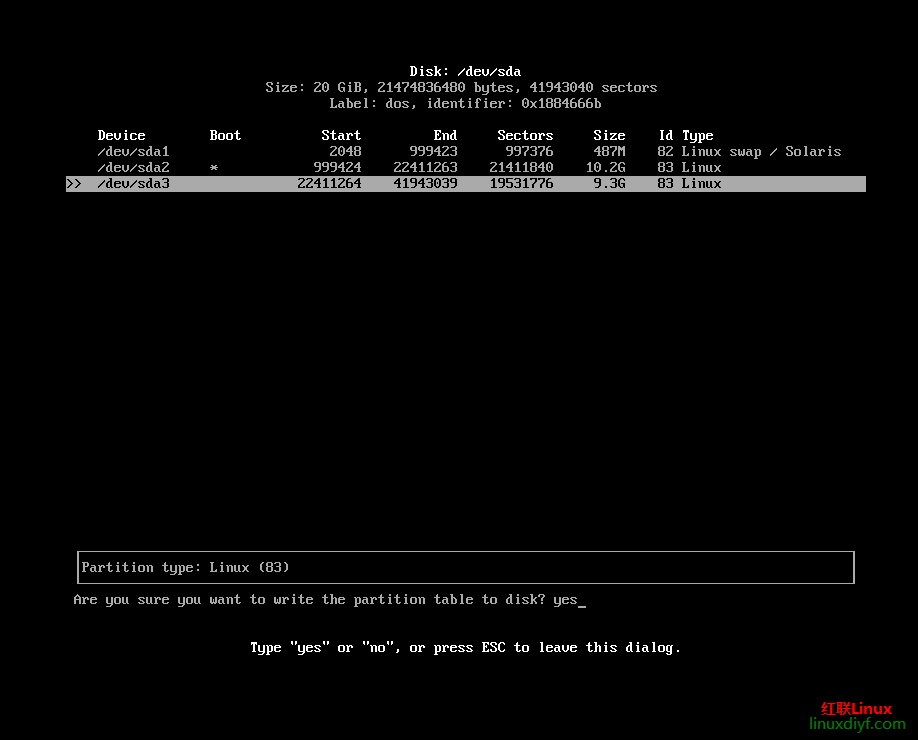
Task: Click the >> selection marker beside /dev/sda3
Action: (x=74, y=184)
